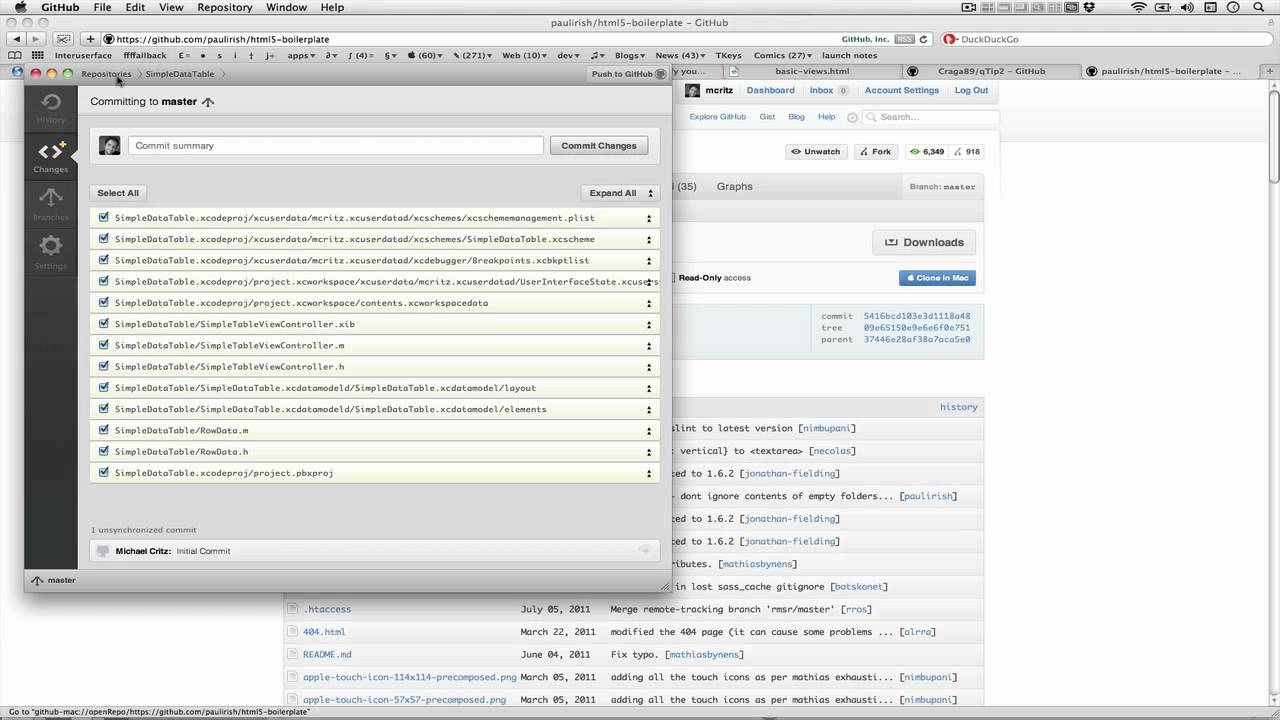Click the RSS badge in address bar
The image size is (1280, 720).
904,39
